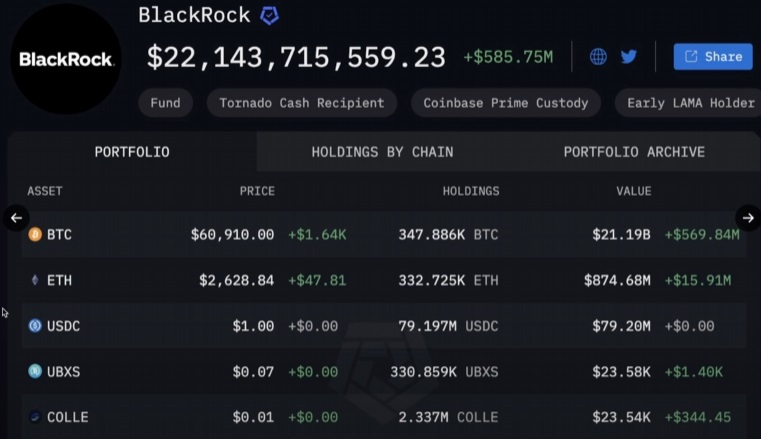Image resolution: width=761 pixels, height=439 pixels.
Task: Click the BTC price $60,910.00
Action: 232,235
